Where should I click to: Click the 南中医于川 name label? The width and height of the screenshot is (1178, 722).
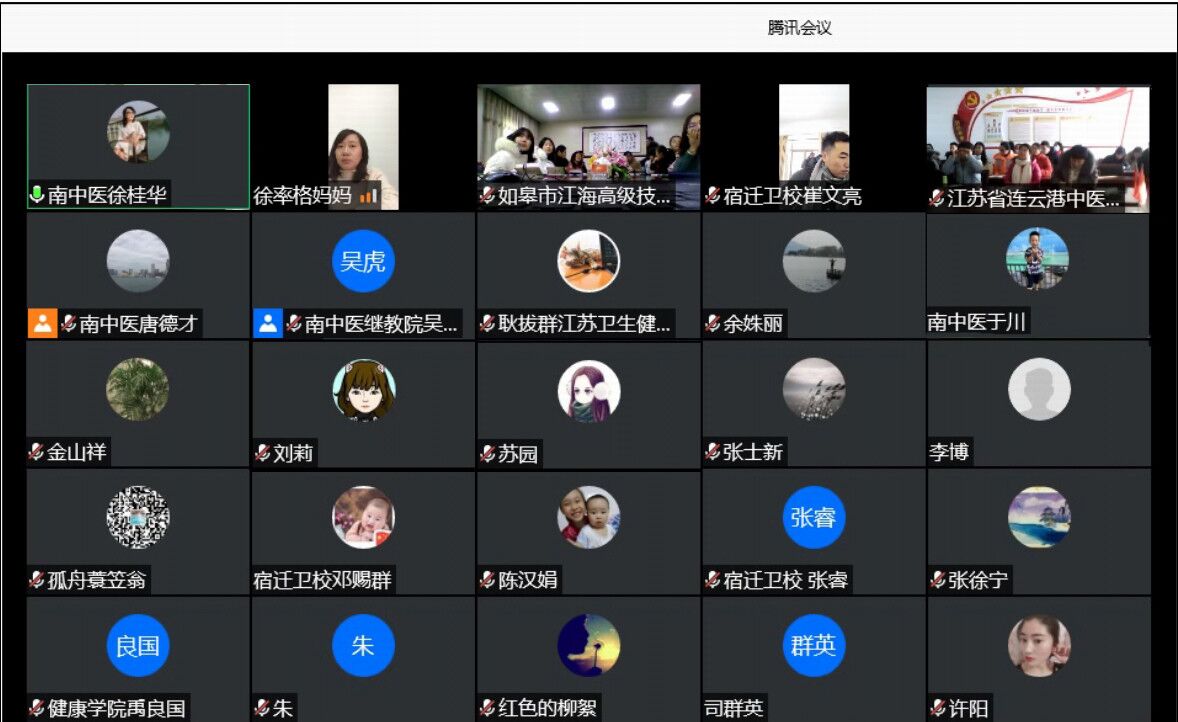(x=976, y=322)
